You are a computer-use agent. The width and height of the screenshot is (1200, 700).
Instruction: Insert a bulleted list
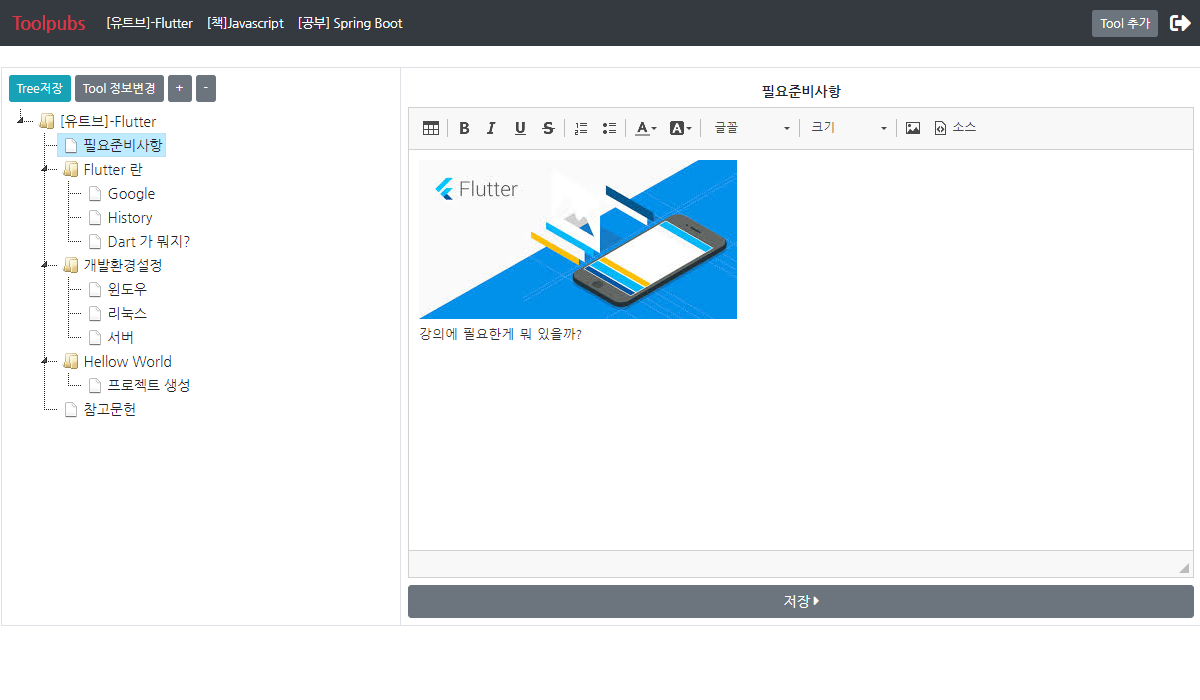(x=609, y=128)
